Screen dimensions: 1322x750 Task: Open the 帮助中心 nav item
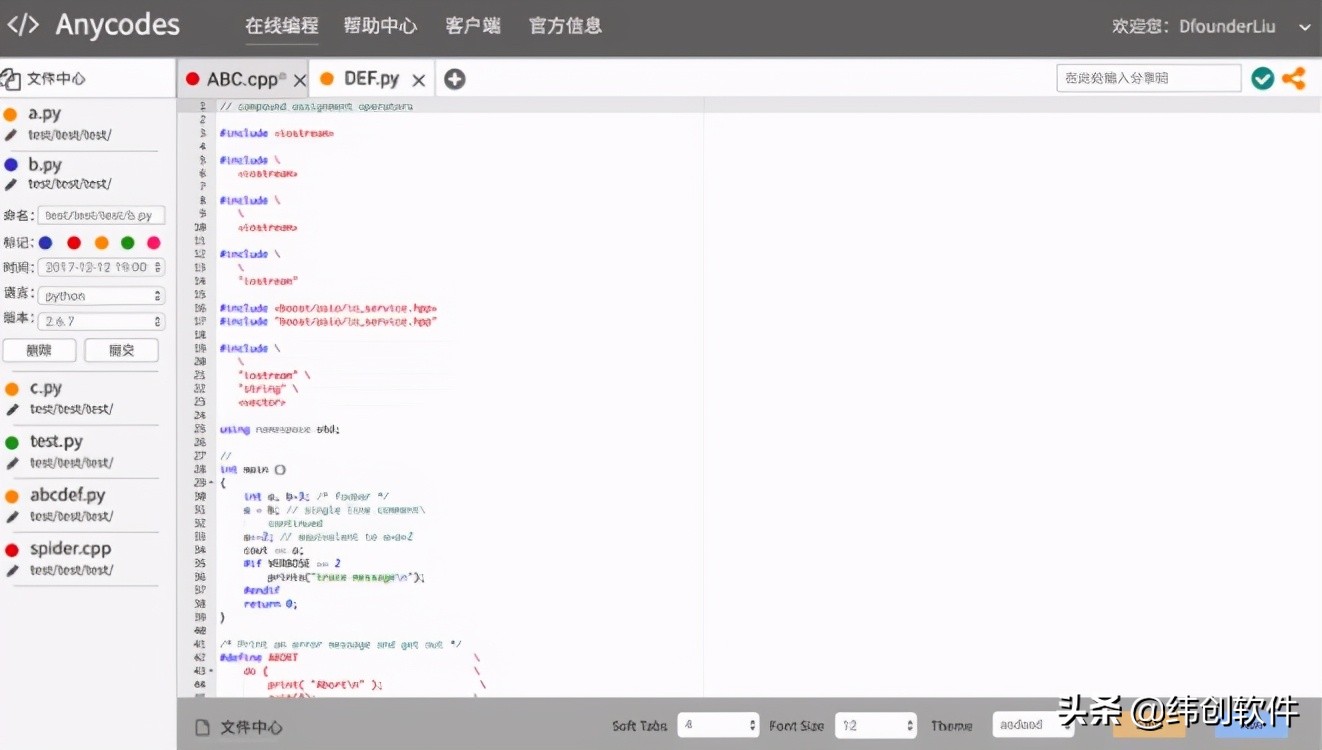[x=380, y=26]
